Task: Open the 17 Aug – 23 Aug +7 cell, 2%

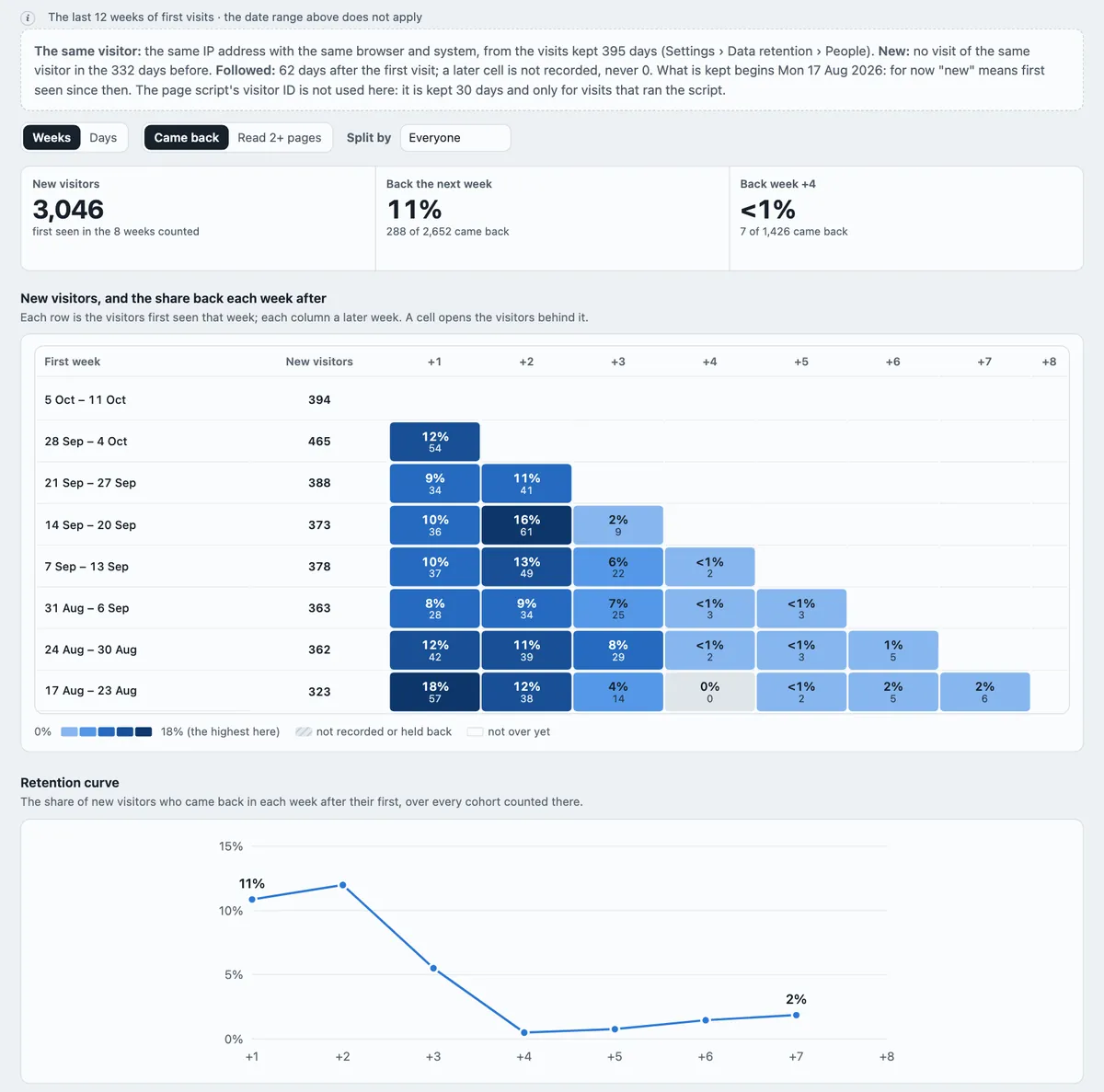Action: pos(984,692)
